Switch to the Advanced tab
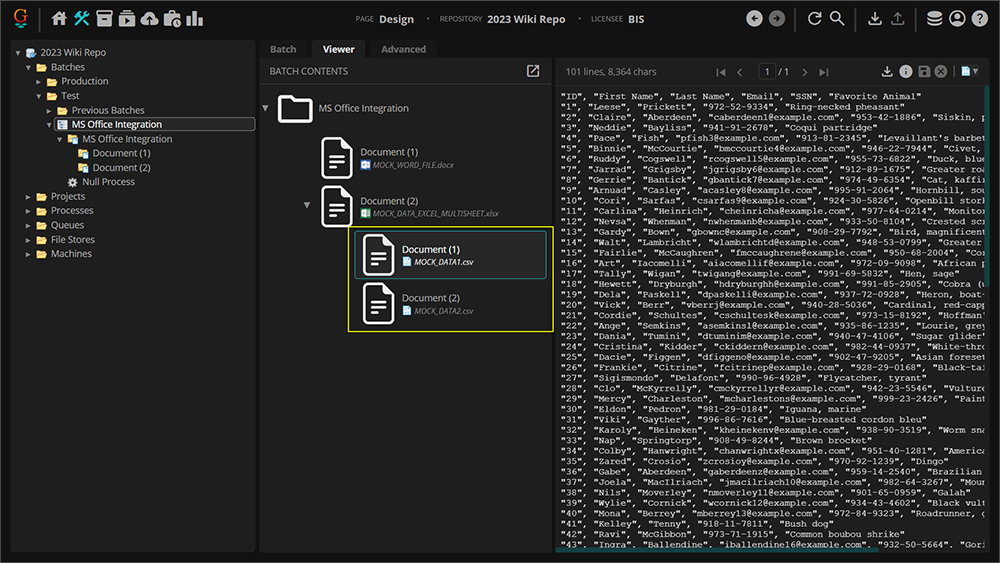The width and height of the screenshot is (1000, 563). pos(403,49)
